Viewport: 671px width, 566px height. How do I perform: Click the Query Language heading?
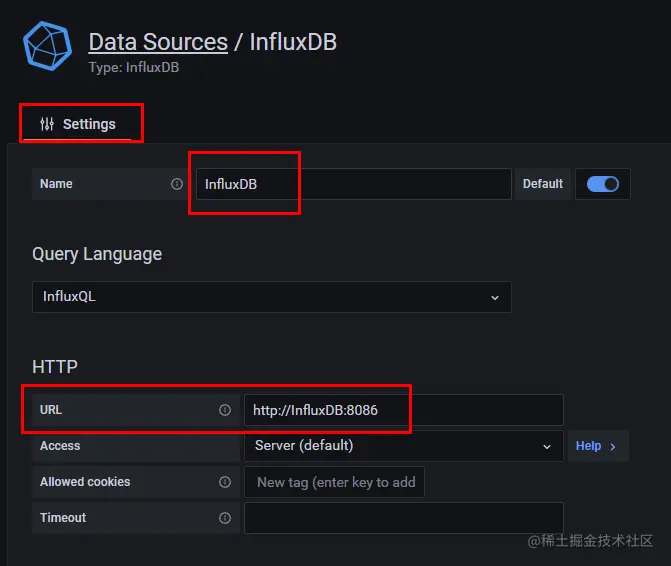(x=97, y=254)
